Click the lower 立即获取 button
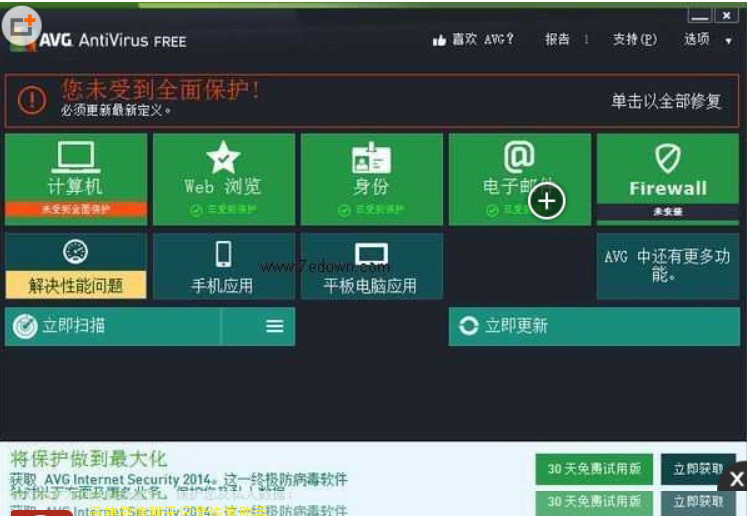 click(x=698, y=502)
